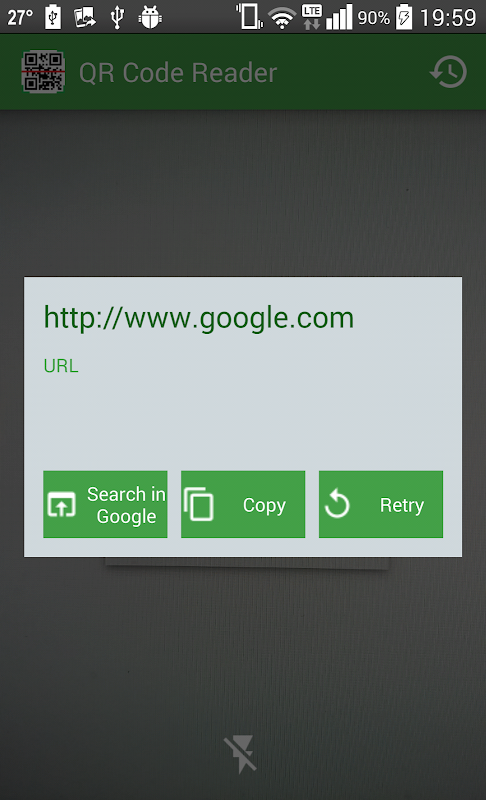Screen dimensions: 486x800
Task: Open the http://www.google.com link text
Action: (x=198, y=318)
